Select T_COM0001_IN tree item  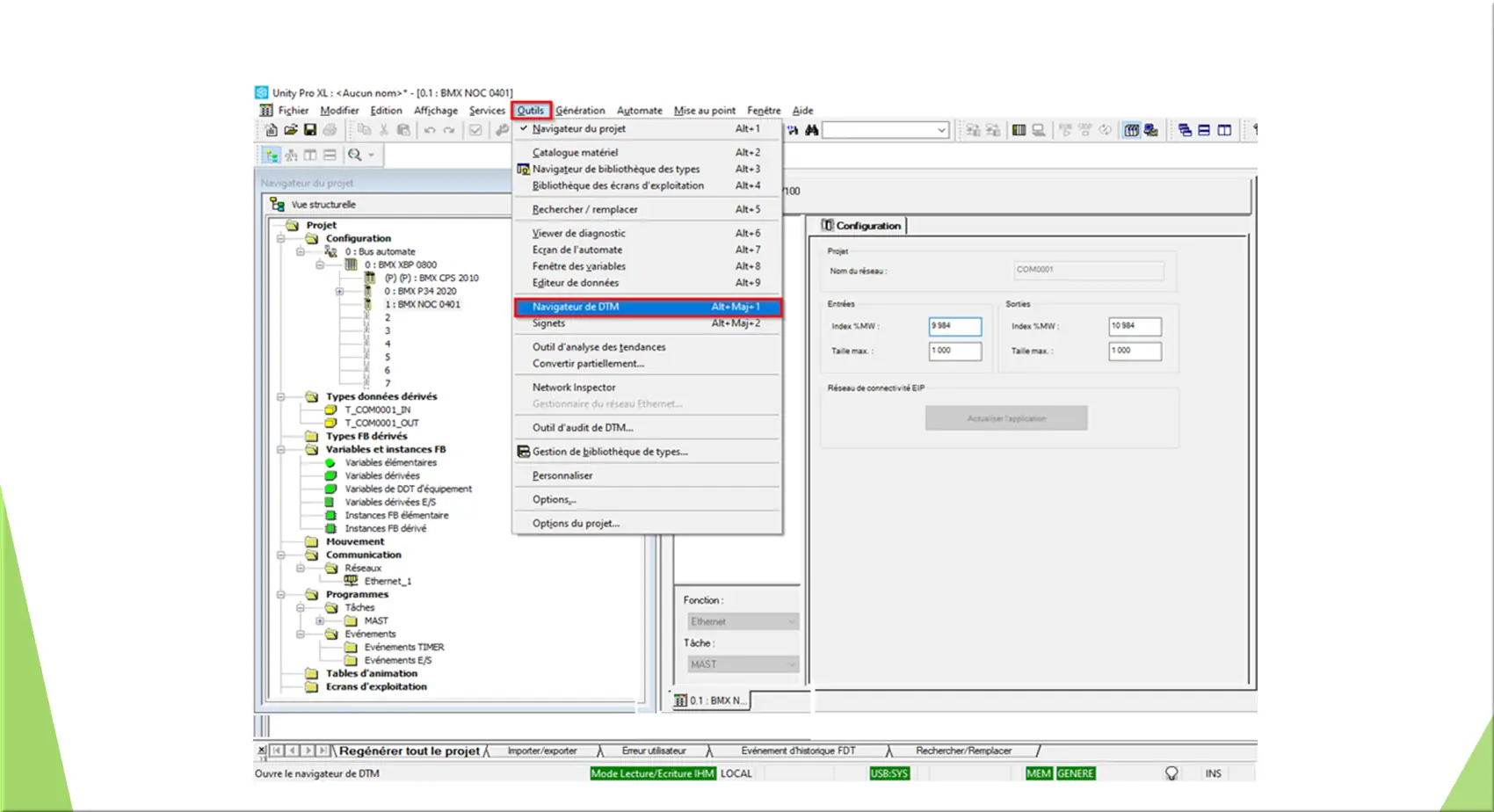click(x=377, y=410)
